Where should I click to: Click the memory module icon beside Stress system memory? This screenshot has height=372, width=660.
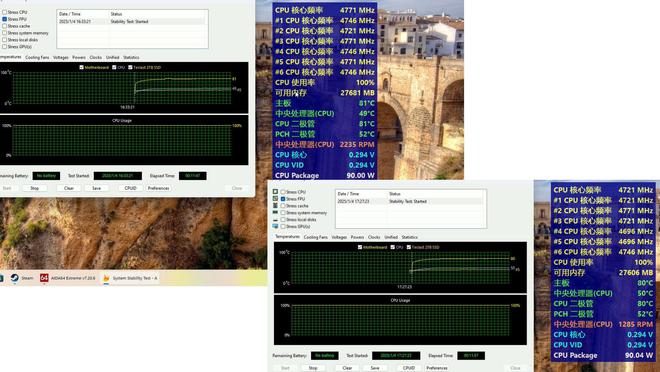pos(275,213)
